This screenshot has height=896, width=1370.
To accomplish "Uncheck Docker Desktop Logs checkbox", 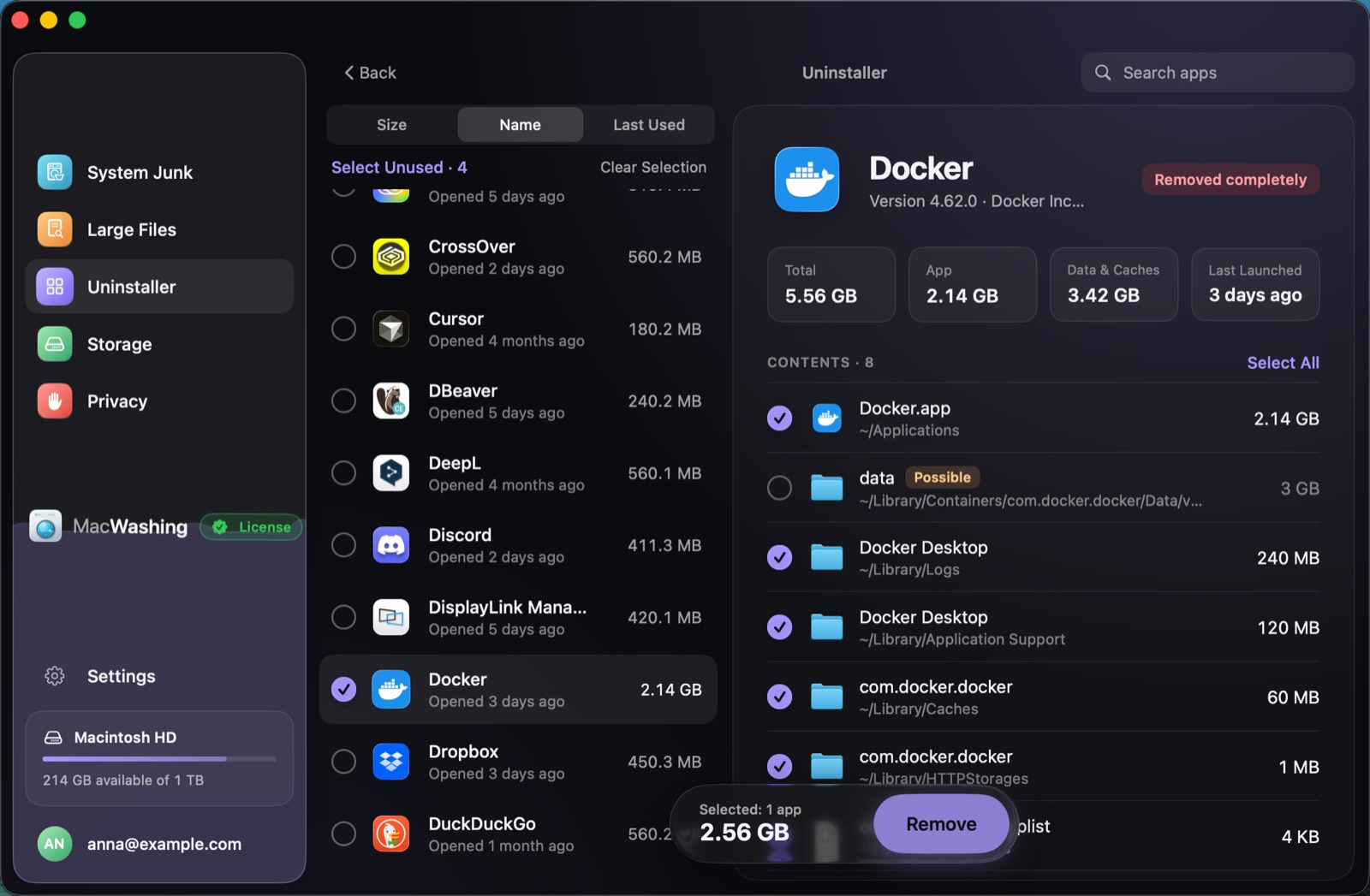I will (x=779, y=558).
